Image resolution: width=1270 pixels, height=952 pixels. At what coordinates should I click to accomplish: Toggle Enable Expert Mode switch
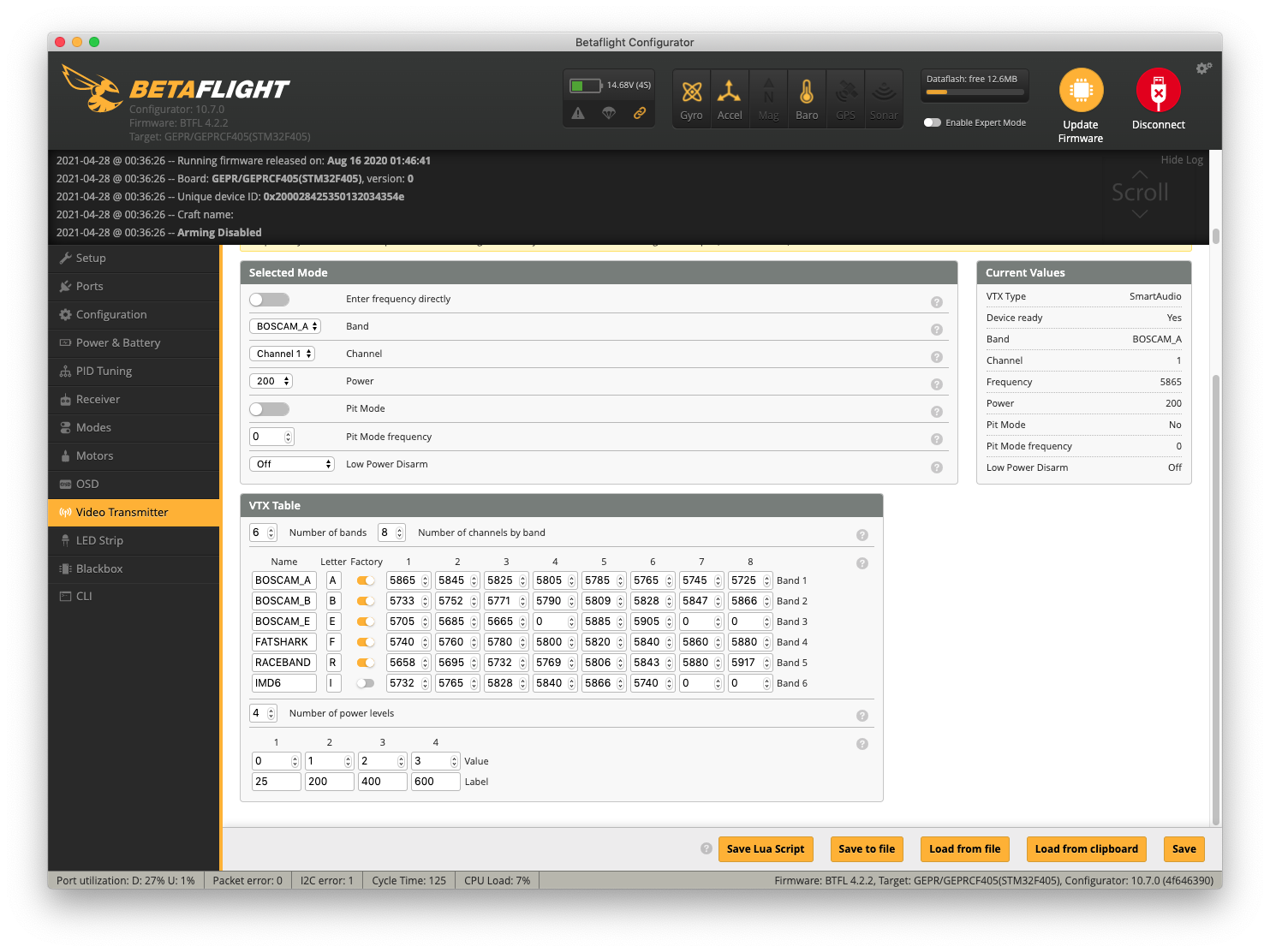(933, 122)
